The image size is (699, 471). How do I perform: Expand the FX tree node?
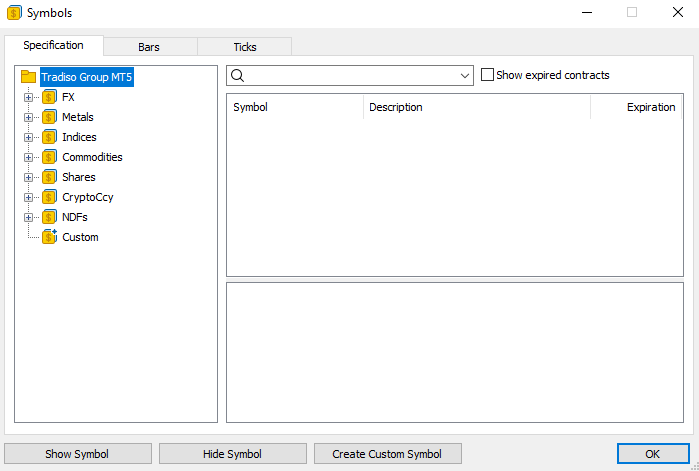click(x=29, y=97)
